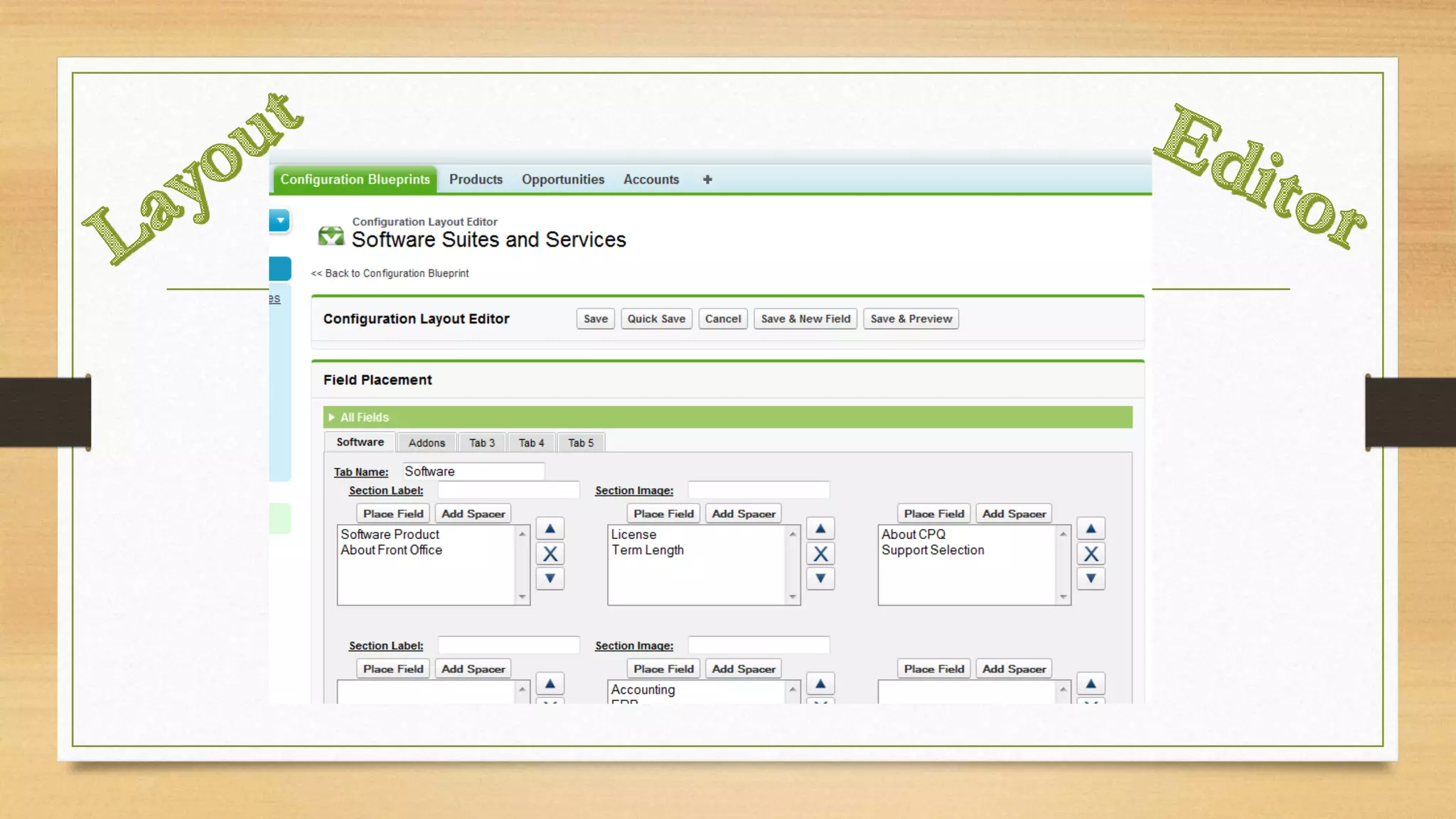Switch to the Addons tab
The image size is (1456, 819).
click(x=427, y=443)
